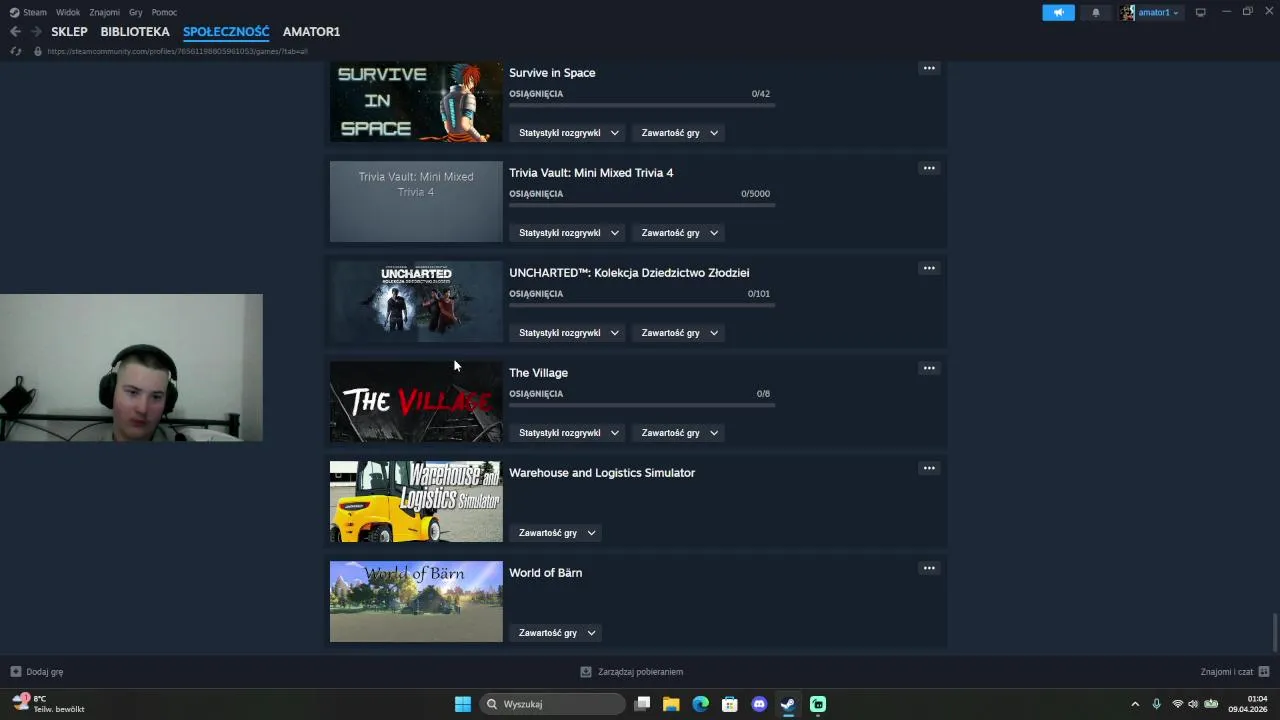Open the Trivia Vault: Mini Mixed Trivia 4 title
The height and width of the screenshot is (720, 1280).
591,173
